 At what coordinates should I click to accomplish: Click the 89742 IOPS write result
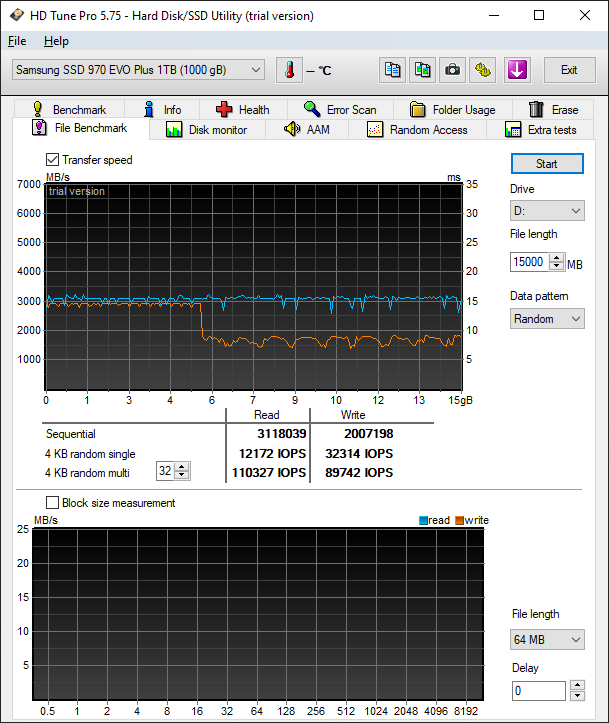point(359,473)
